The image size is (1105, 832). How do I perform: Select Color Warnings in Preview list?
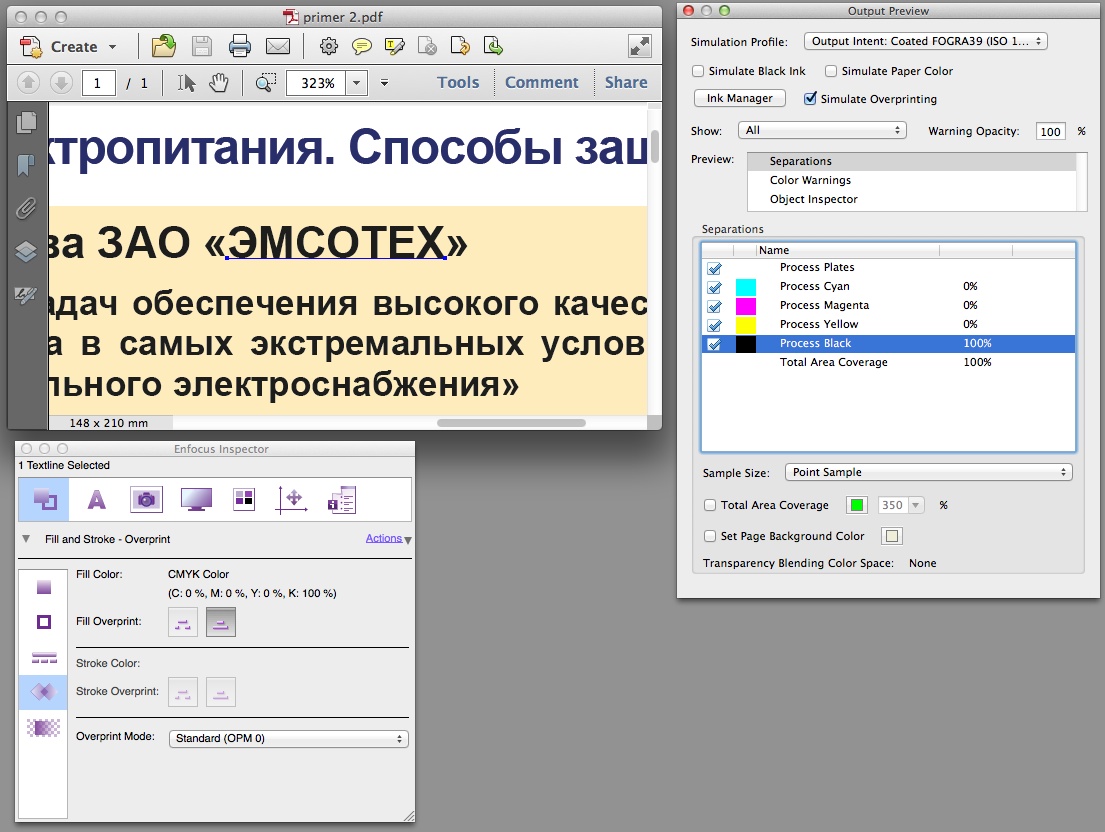click(912, 180)
